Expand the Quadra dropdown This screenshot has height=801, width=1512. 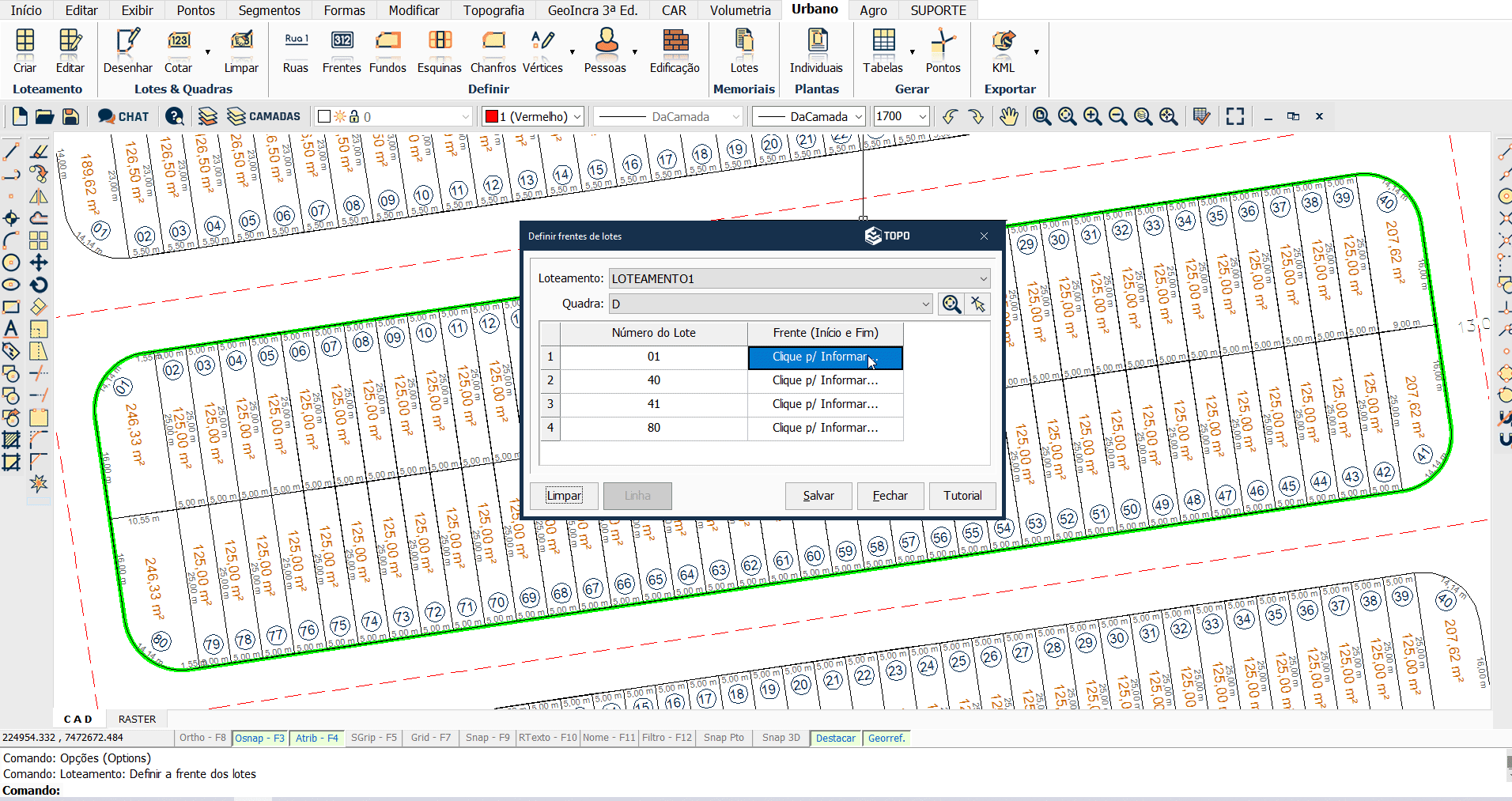tap(925, 304)
